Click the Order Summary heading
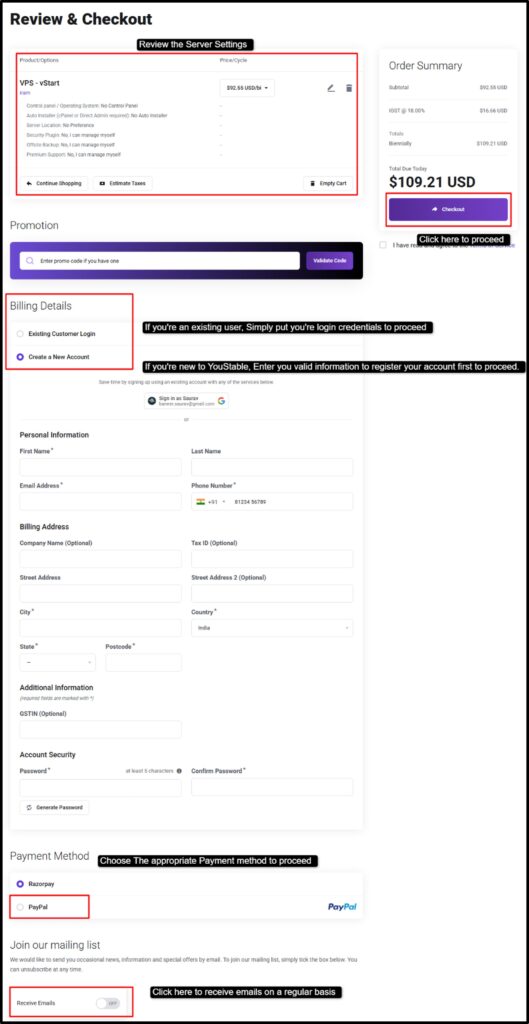 click(x=425, y=66)
